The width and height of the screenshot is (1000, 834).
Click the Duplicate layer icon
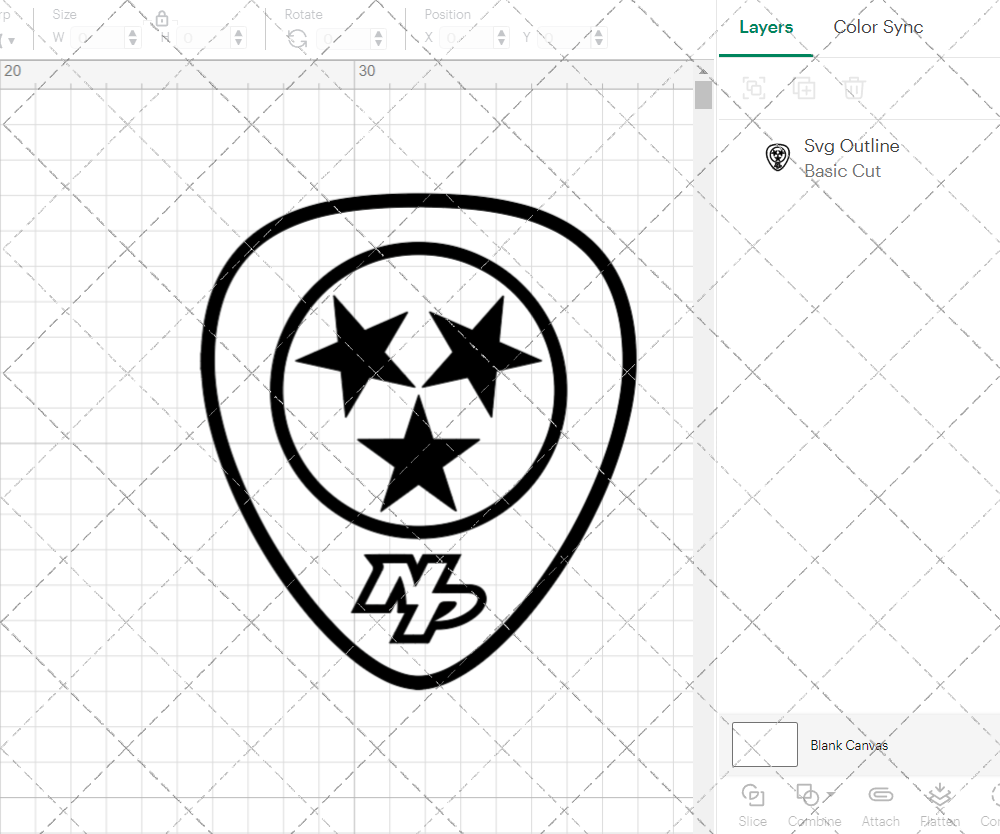pyautogui.click(x=804, y=88)
